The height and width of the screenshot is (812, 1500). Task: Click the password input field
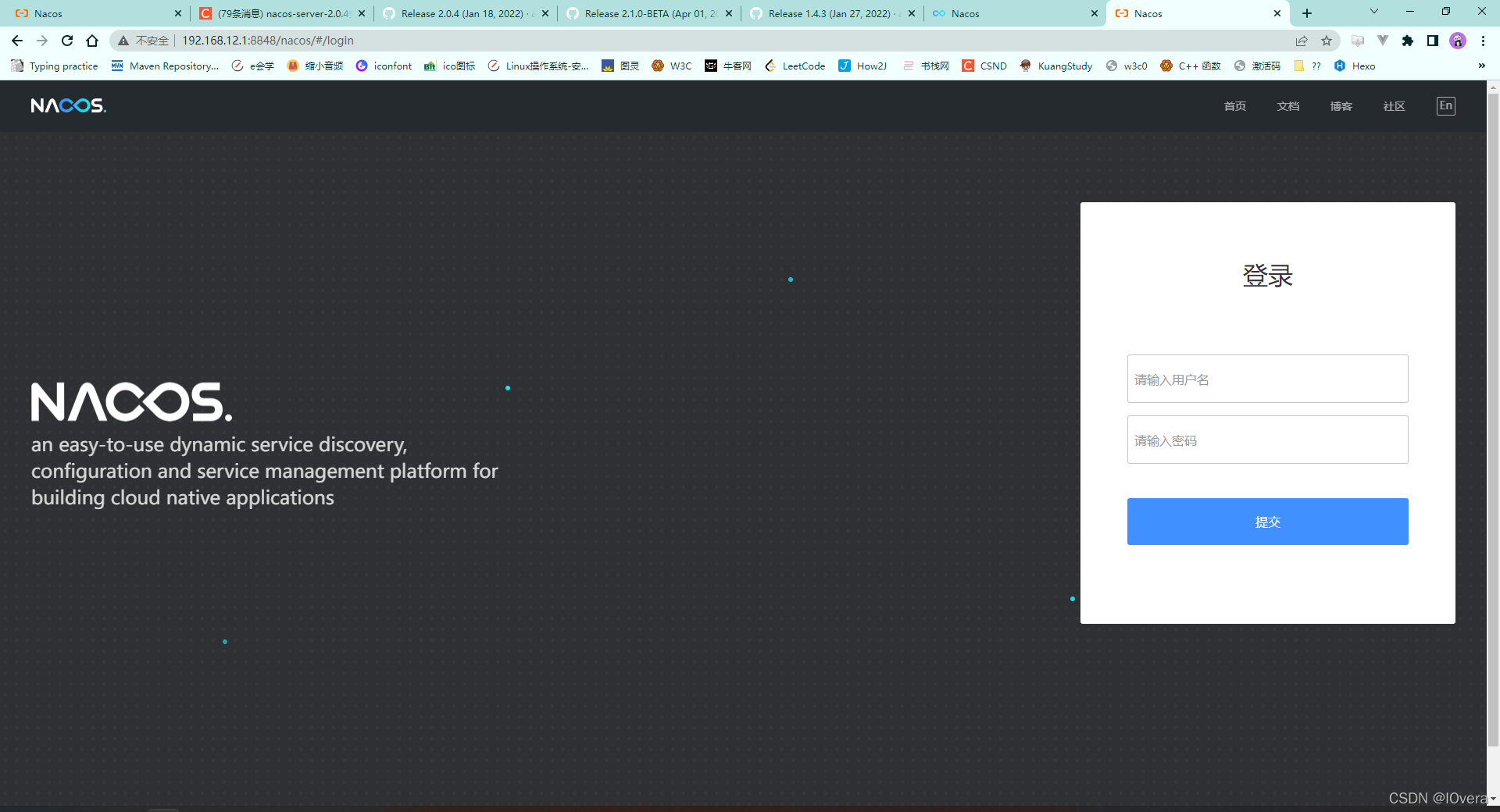tap(1267, 440)
